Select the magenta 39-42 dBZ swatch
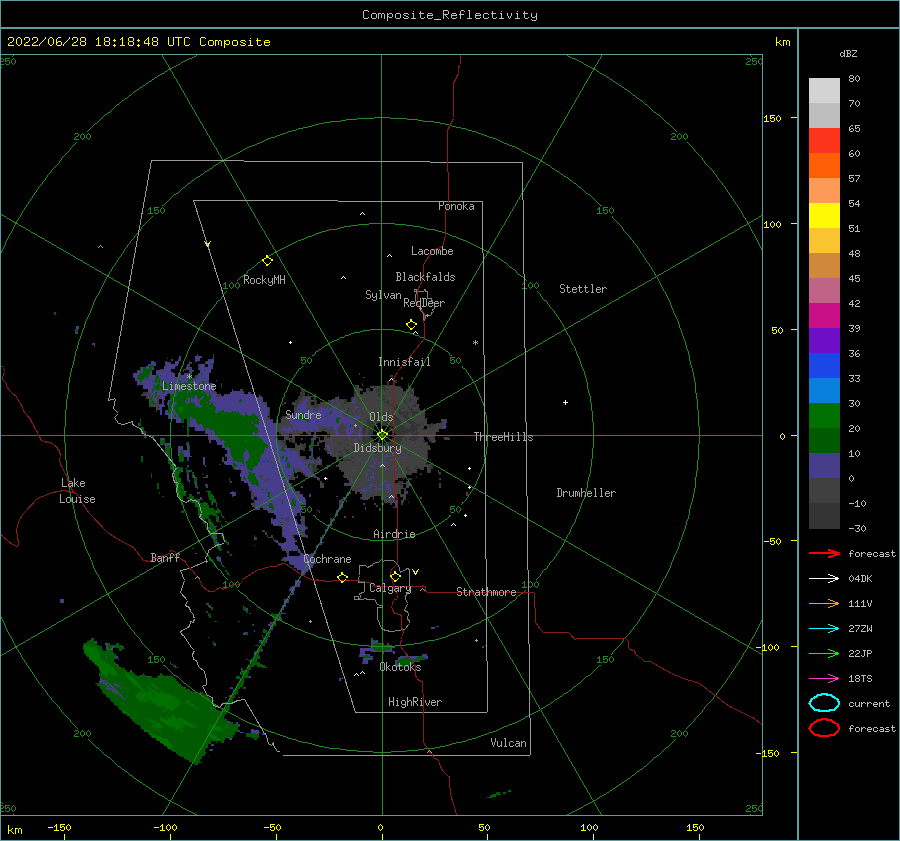900x841 pixels. tap(824, 315)
